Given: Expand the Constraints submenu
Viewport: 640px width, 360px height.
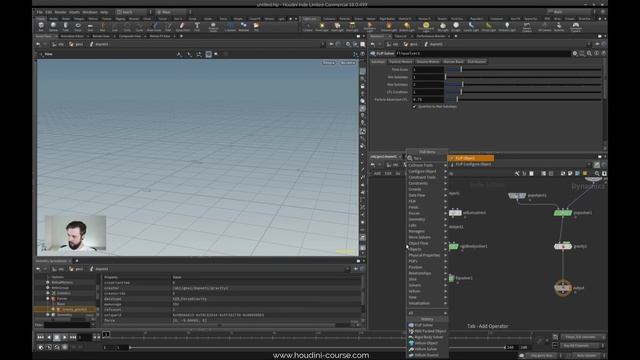Looking at the screenshot, I should (427, 183).
